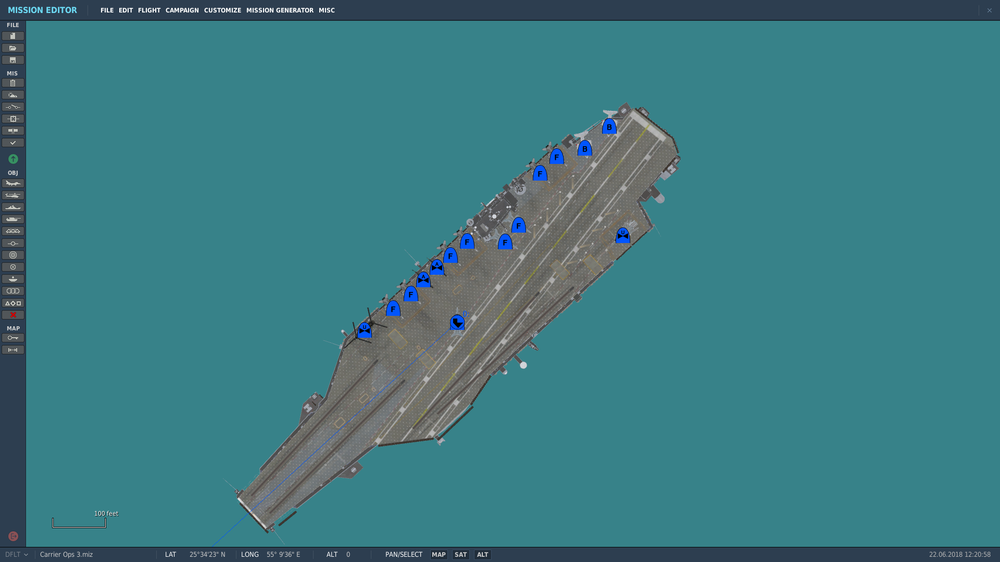Select the Trigger zone concentric circles icon

coord(13,255)
